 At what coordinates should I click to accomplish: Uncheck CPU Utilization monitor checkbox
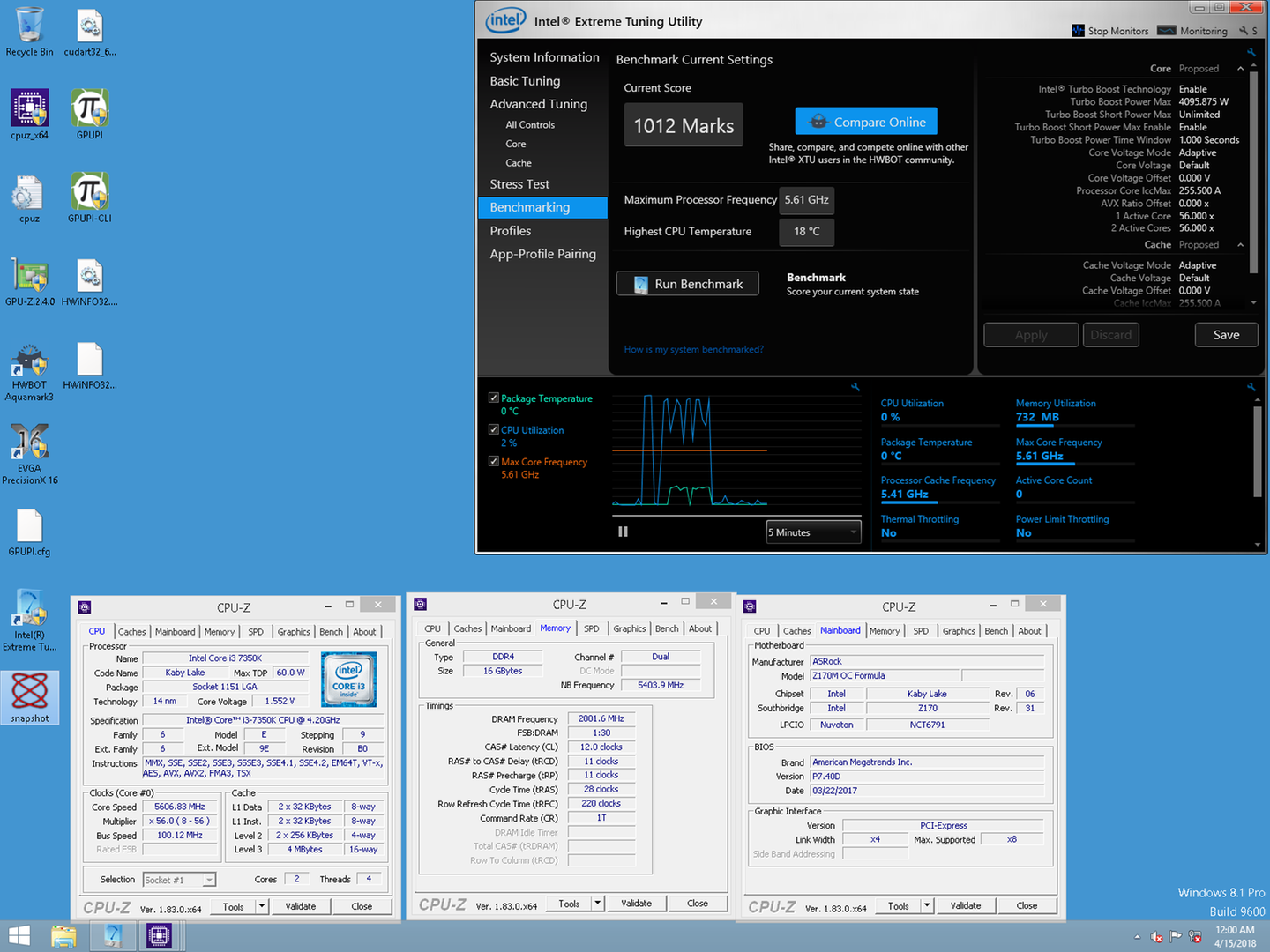click(494, 429)
